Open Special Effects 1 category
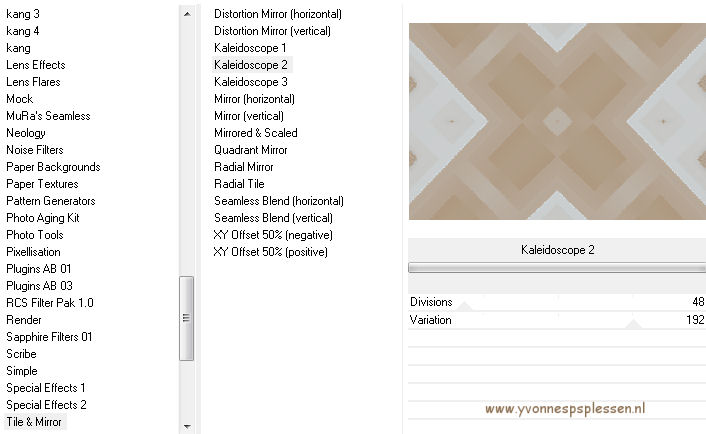Screen dimensions: 706x434 coord(45,388)
